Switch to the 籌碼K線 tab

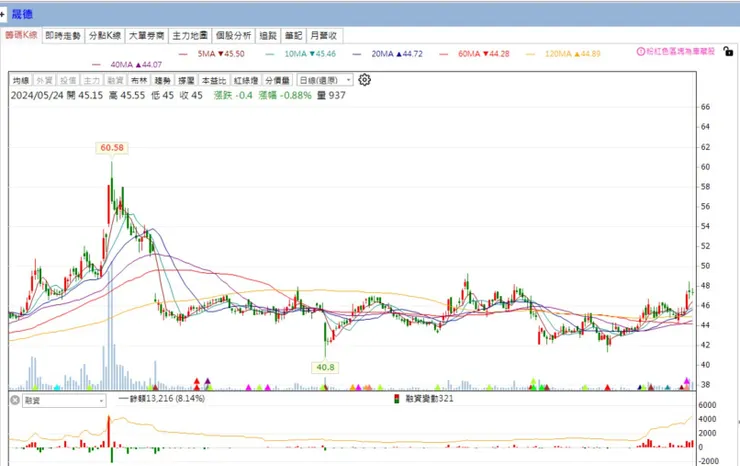(x=22, y=35)
